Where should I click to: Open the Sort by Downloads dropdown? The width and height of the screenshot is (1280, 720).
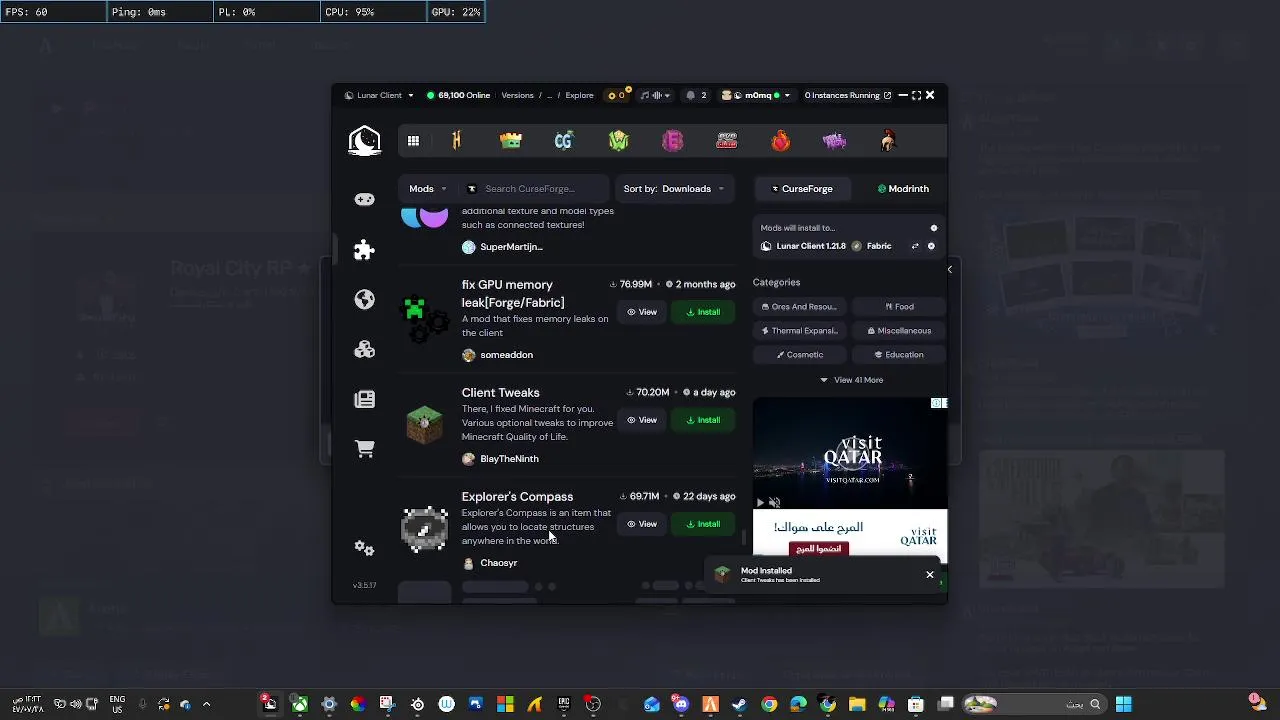click(673, 188)
